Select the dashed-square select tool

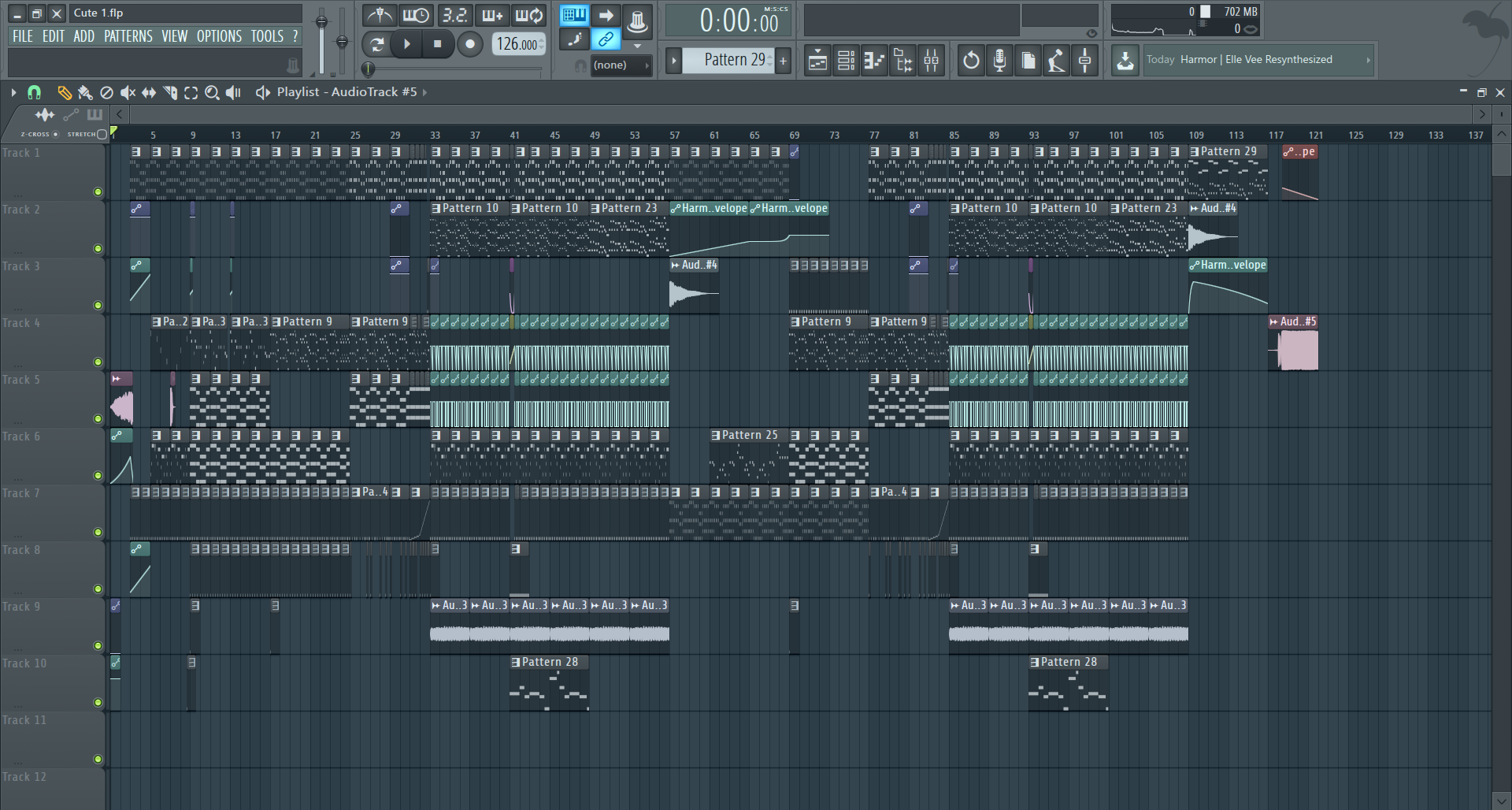click(x=191, y=92)
